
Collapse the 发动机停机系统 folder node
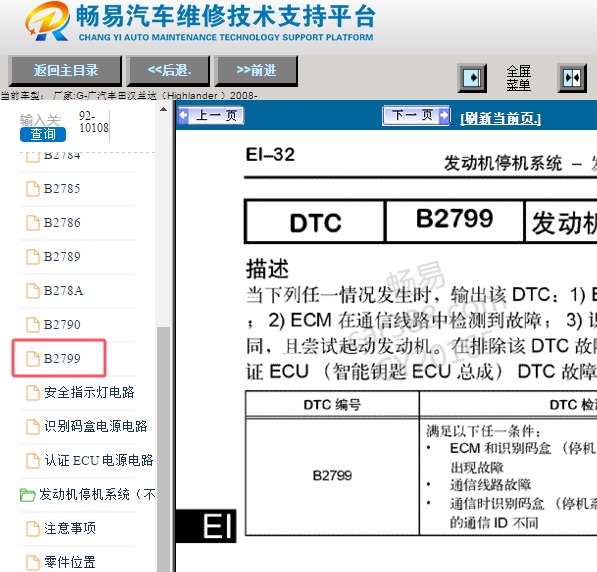tap(97, 494)
